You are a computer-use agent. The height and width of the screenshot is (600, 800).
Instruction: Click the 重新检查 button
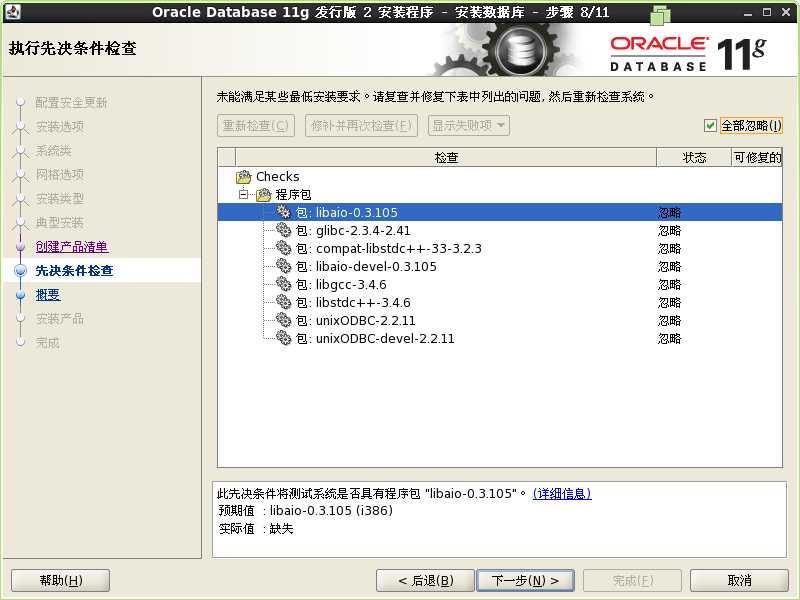256,126
